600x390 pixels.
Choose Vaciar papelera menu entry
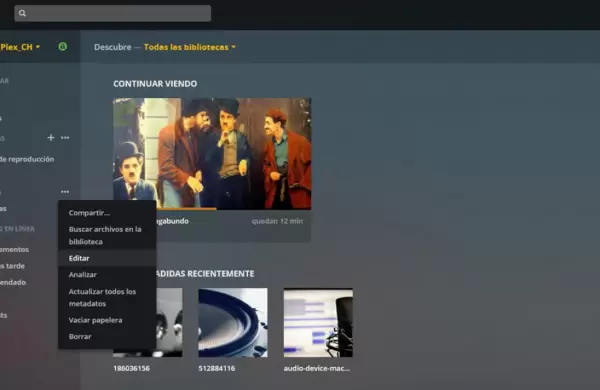(107, 320)
